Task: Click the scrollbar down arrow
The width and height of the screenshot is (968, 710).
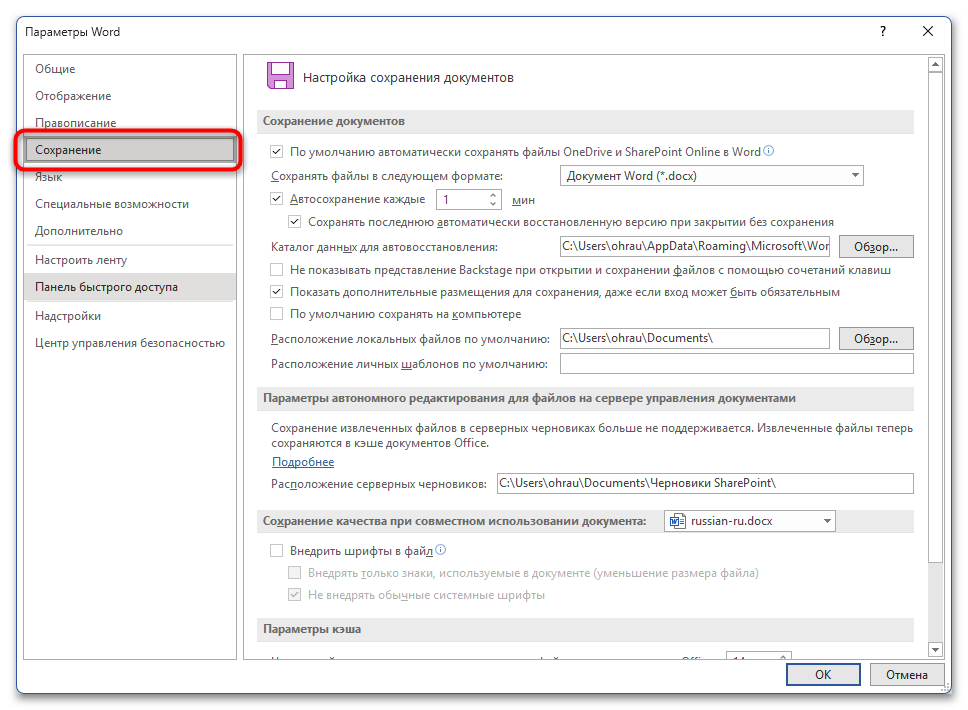Action: [x=935, y=649]
